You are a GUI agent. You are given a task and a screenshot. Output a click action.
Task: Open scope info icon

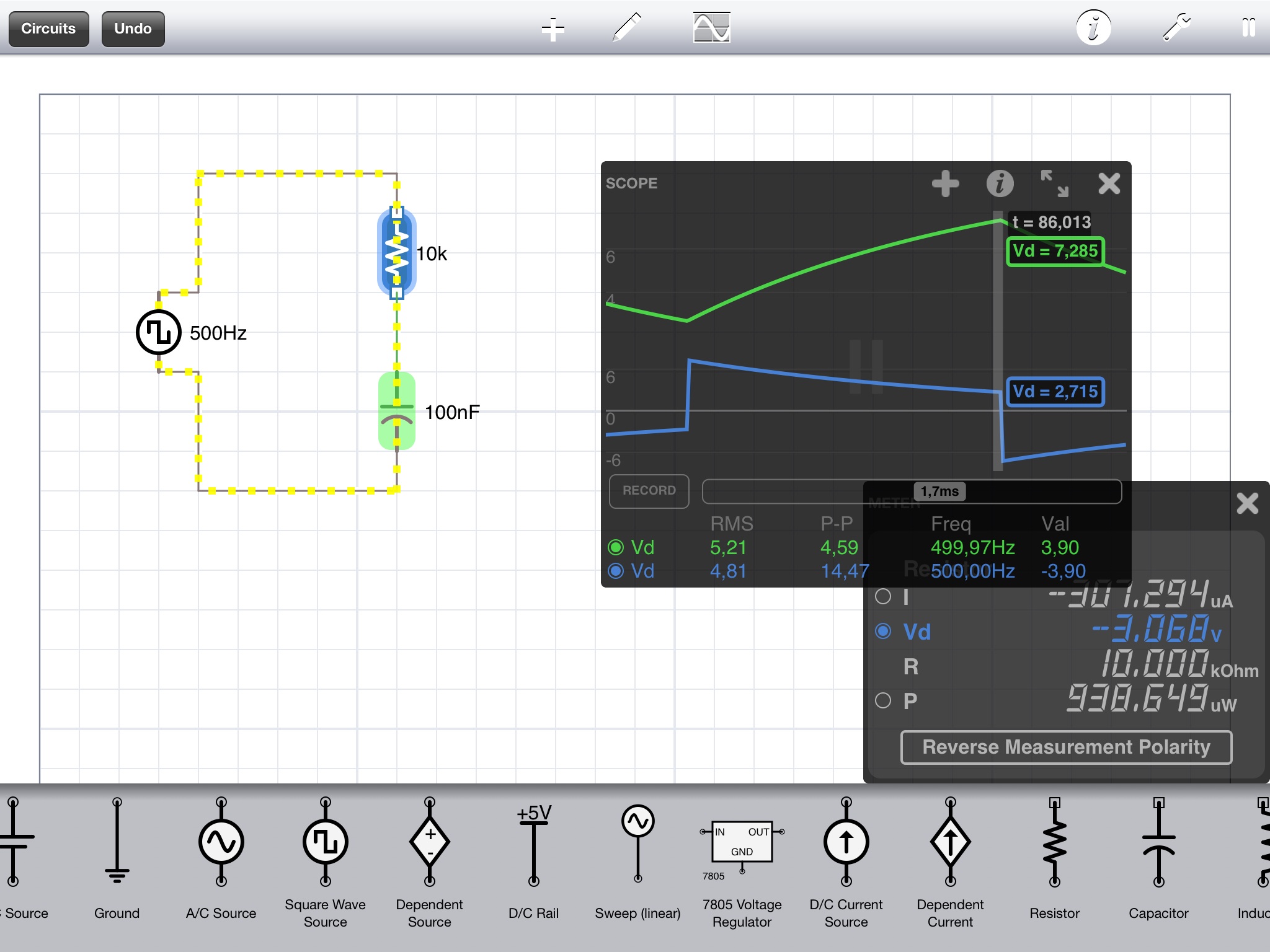click(1000, 183)
